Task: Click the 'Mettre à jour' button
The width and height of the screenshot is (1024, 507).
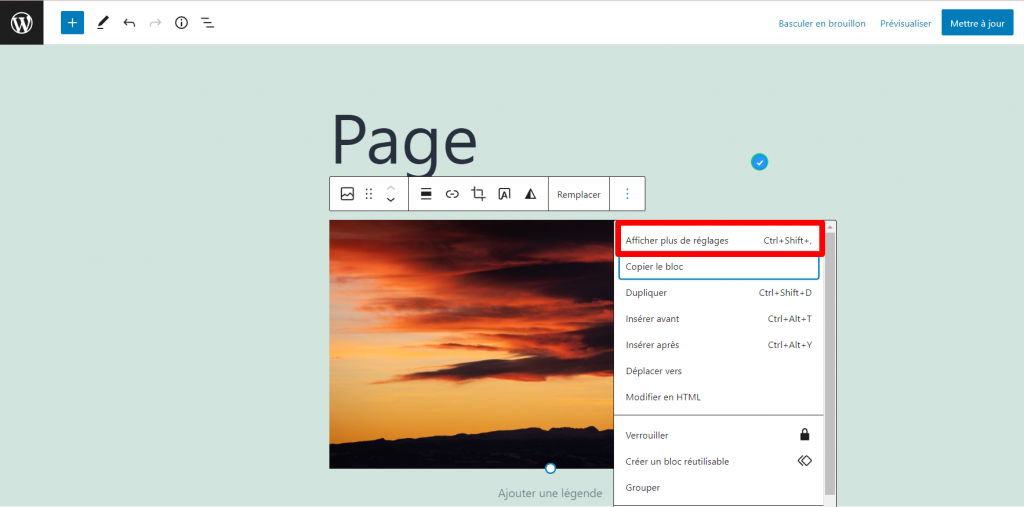Action: tap(977, 23)
